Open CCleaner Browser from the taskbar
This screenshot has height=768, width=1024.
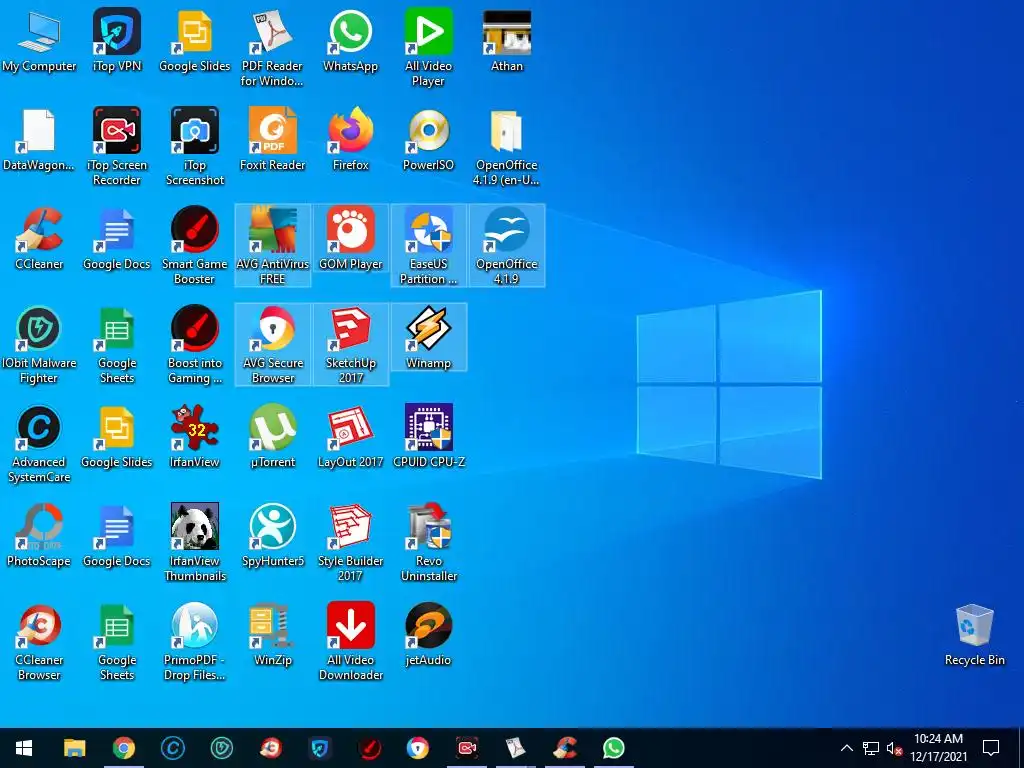pyautogui.click(x=270, y=748)
